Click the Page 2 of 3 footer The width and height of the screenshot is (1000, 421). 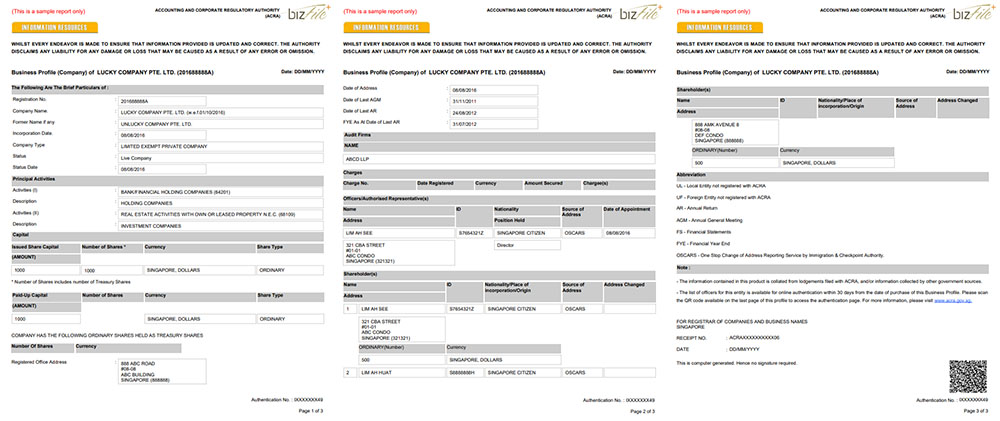click(x=643, y=412)
